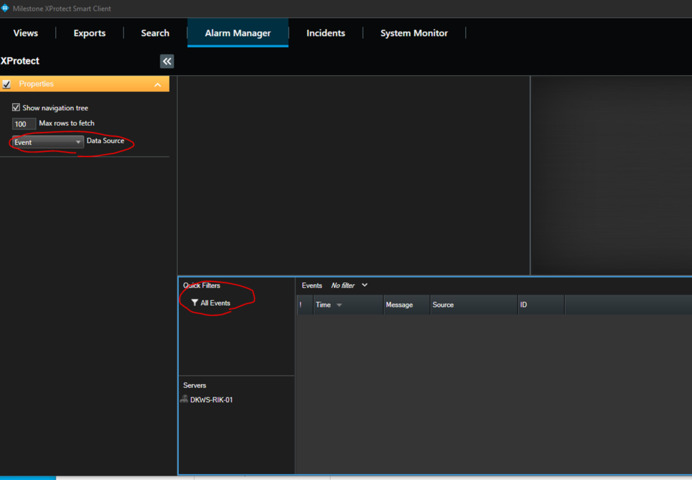Sort events by the Source column

(x=443, y=305)
